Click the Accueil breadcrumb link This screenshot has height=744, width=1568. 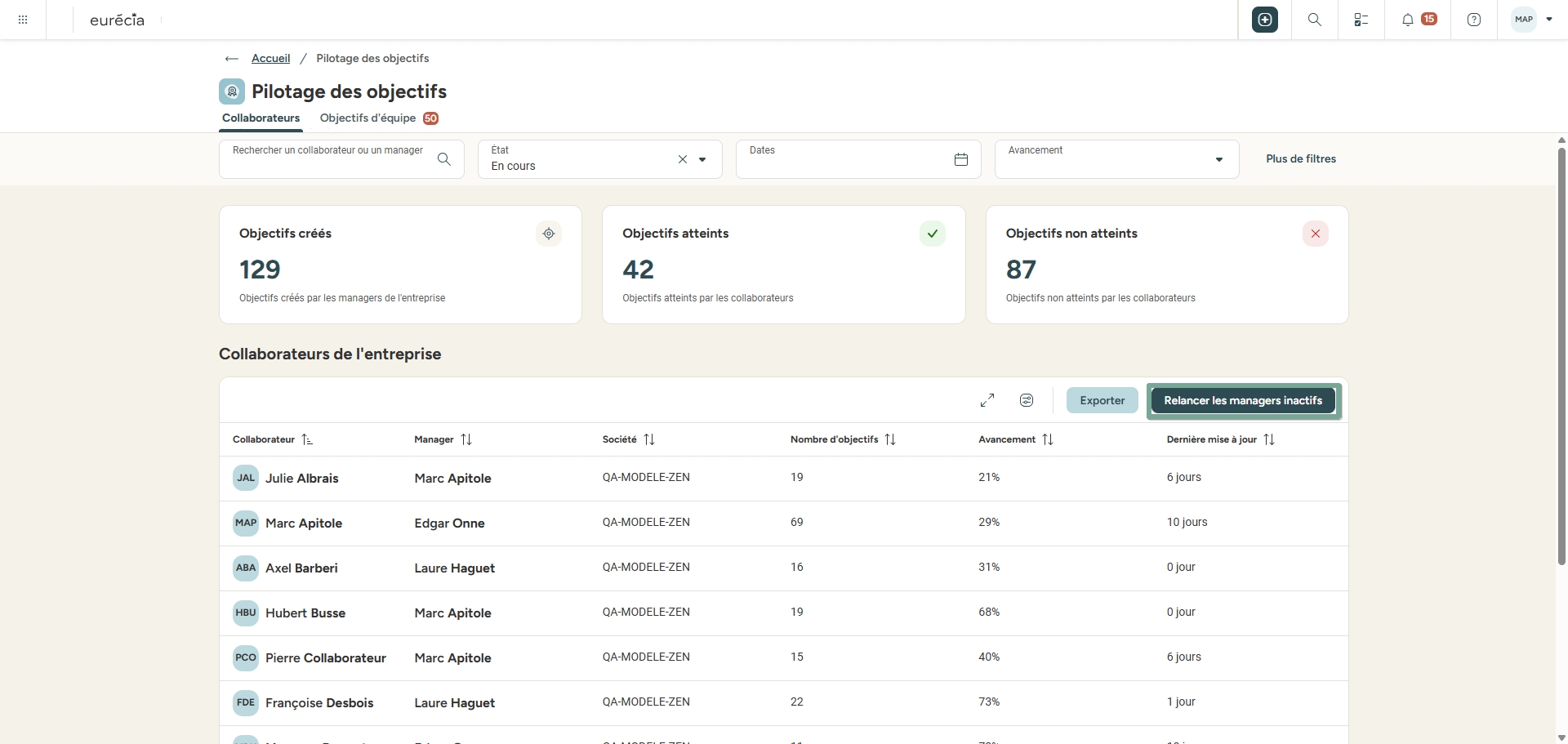tap(270, 59)
